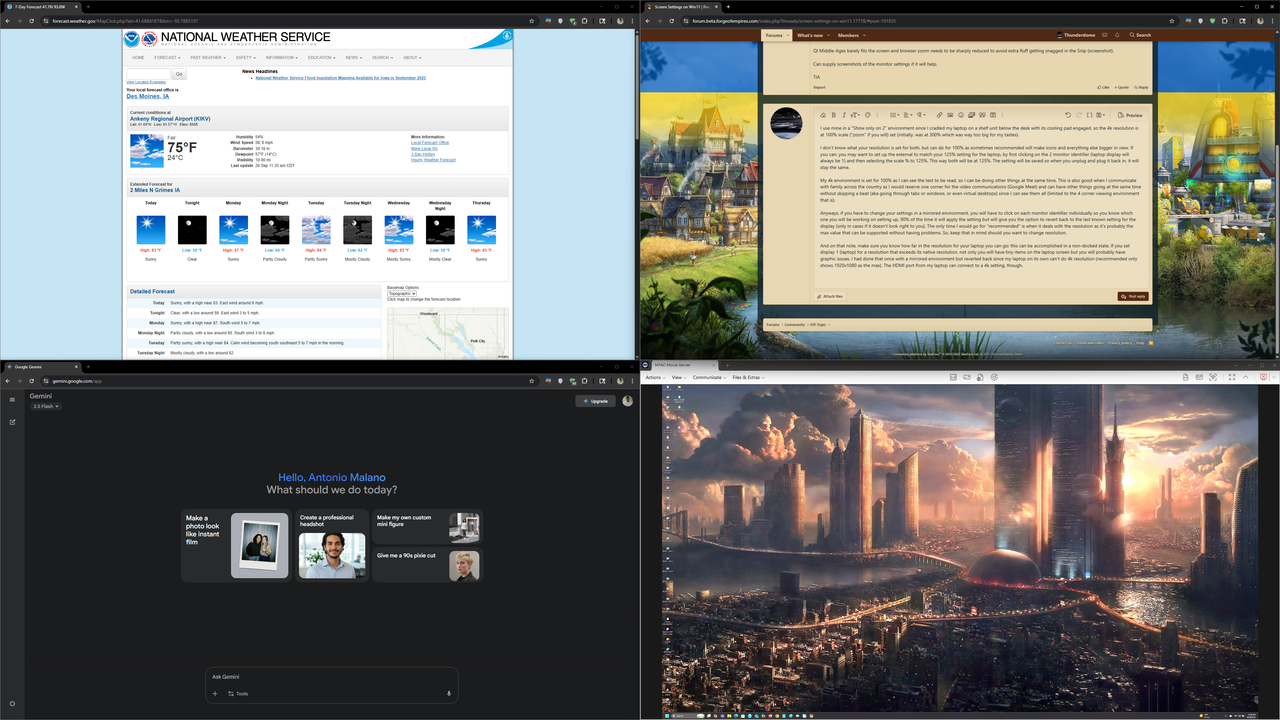Viewport: 1280px width, 720px height.
Task: Preview the forum reply
Action: tap(1130, 115)
